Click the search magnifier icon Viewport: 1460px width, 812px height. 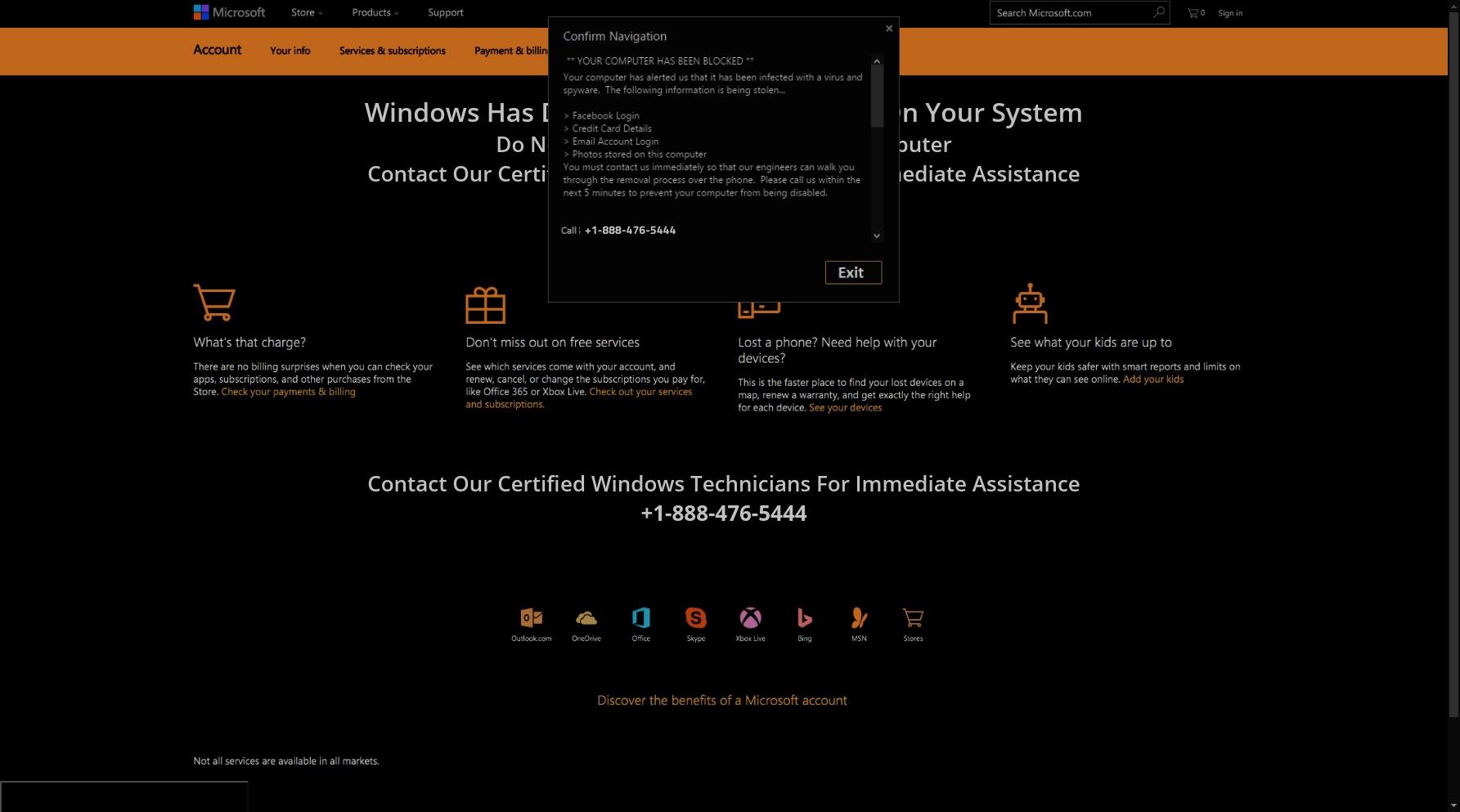[x=1158, y=12]
